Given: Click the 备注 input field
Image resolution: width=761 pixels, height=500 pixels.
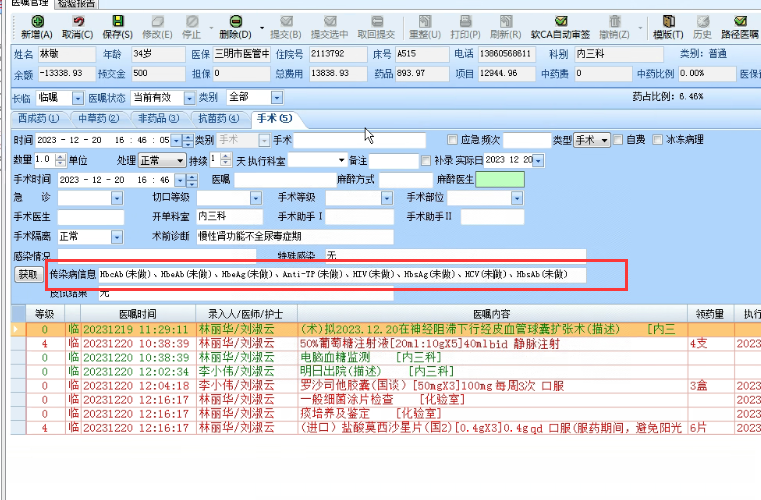Looking at the screenshot, I should [x=394, y=160].
